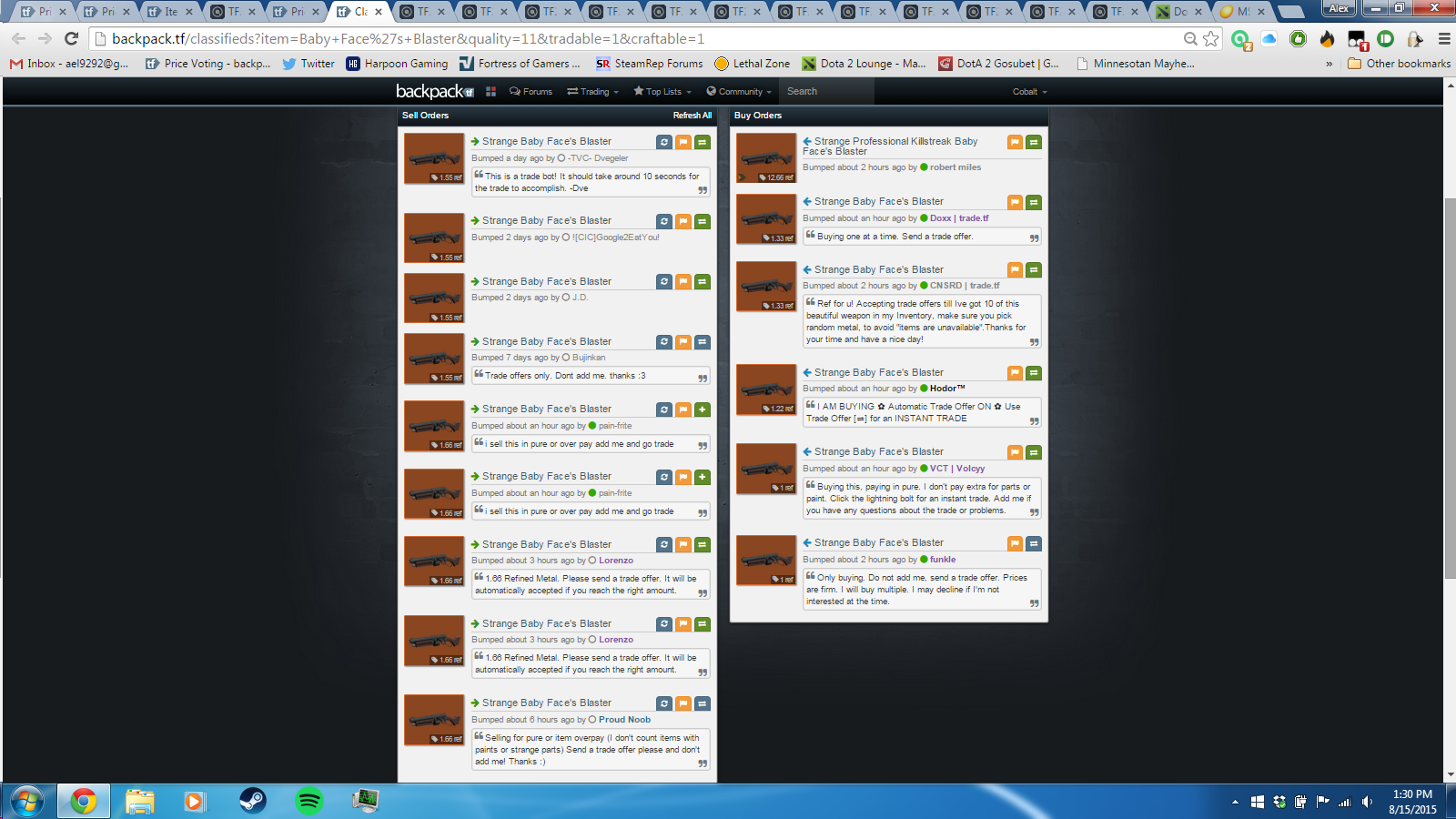This screenshot has height=819, width=1456.
Task: Open the SteamRep Forums bookmark
Action: pos(650,64)
